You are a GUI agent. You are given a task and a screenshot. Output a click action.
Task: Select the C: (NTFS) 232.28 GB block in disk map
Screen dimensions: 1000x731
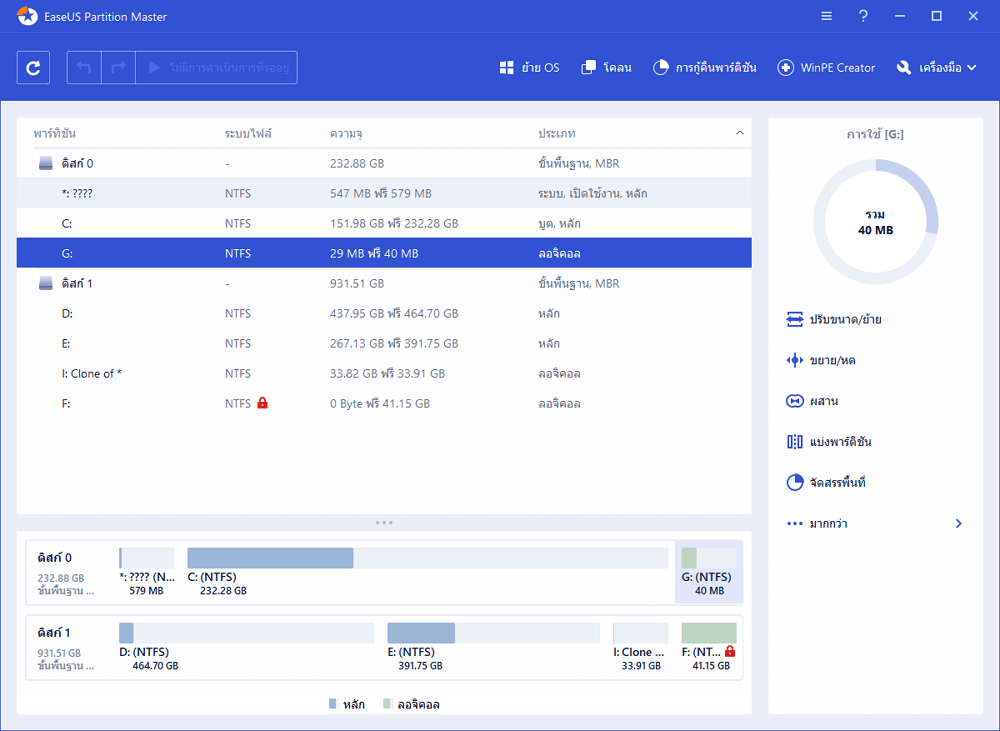pyautogui.click(x=427, y=572)
